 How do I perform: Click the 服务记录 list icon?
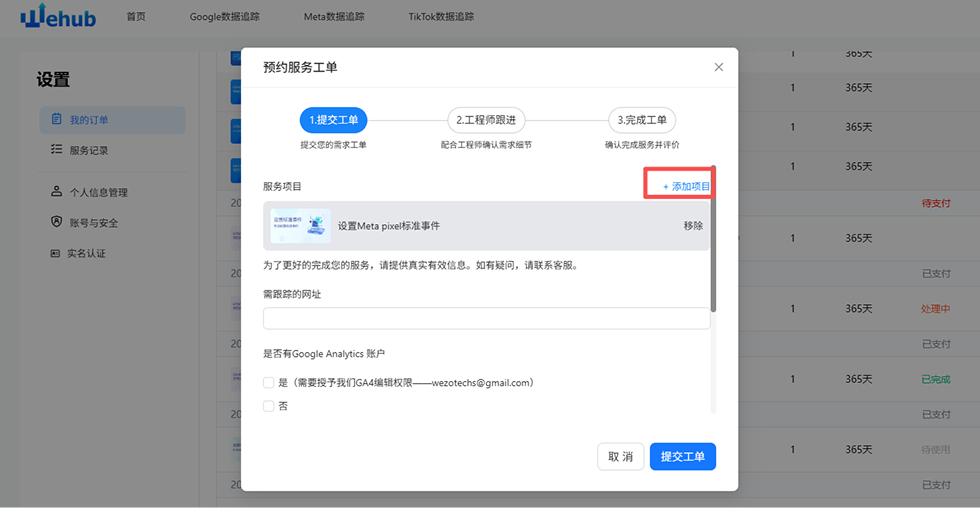coord(57,150)
